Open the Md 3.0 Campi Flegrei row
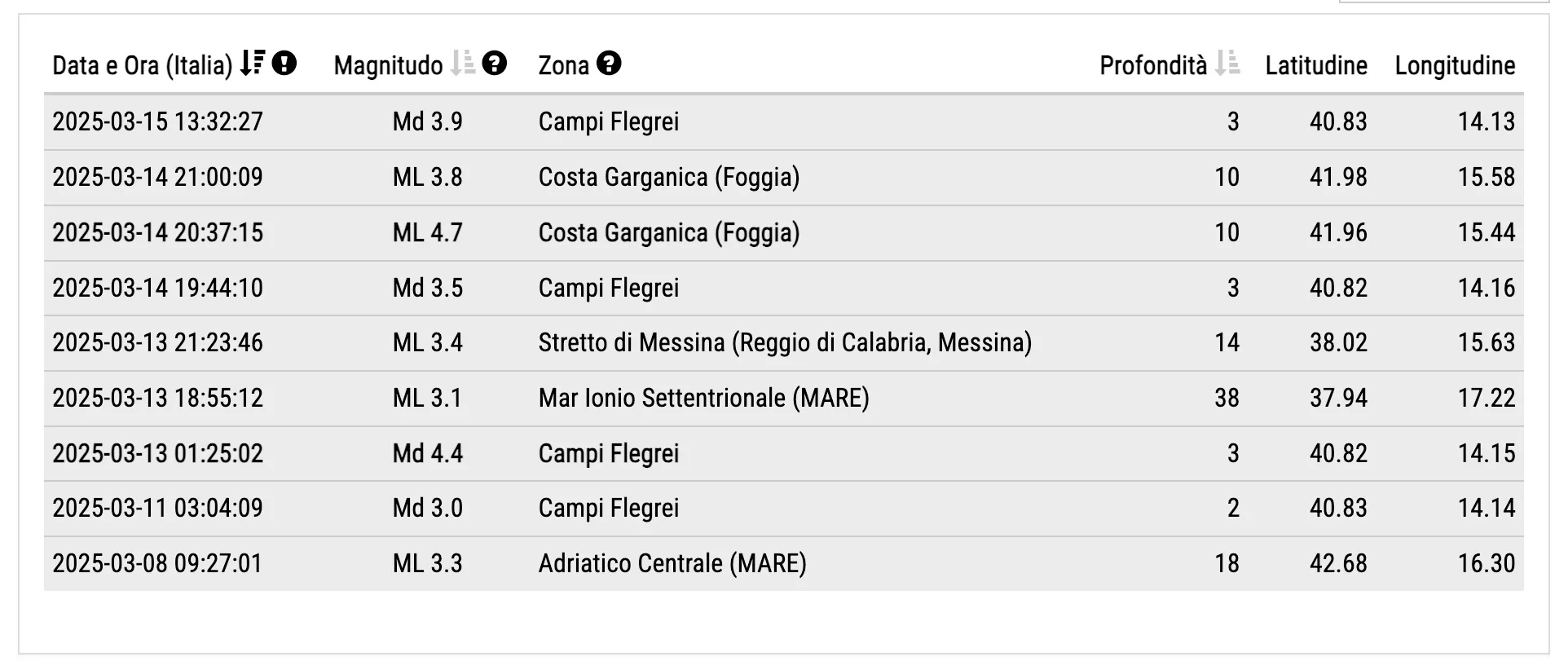1568x670 pixels. (x=784, y=509)
